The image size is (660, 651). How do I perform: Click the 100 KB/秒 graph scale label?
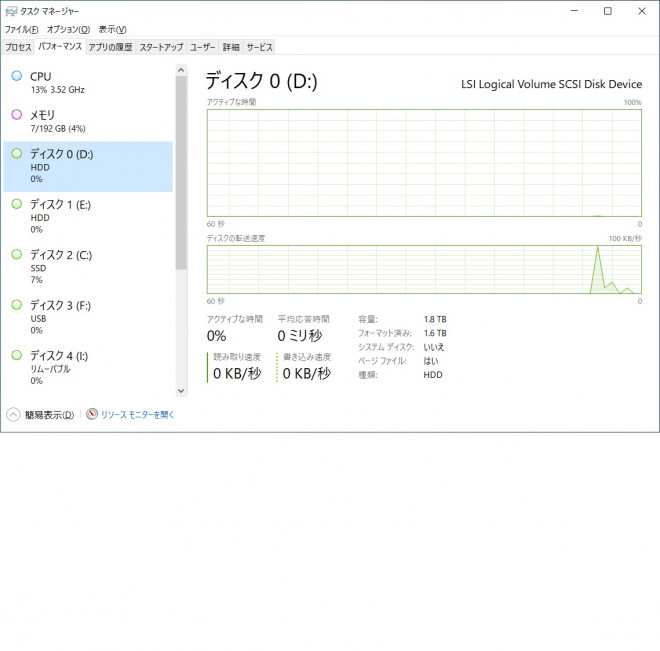[625, 239]
